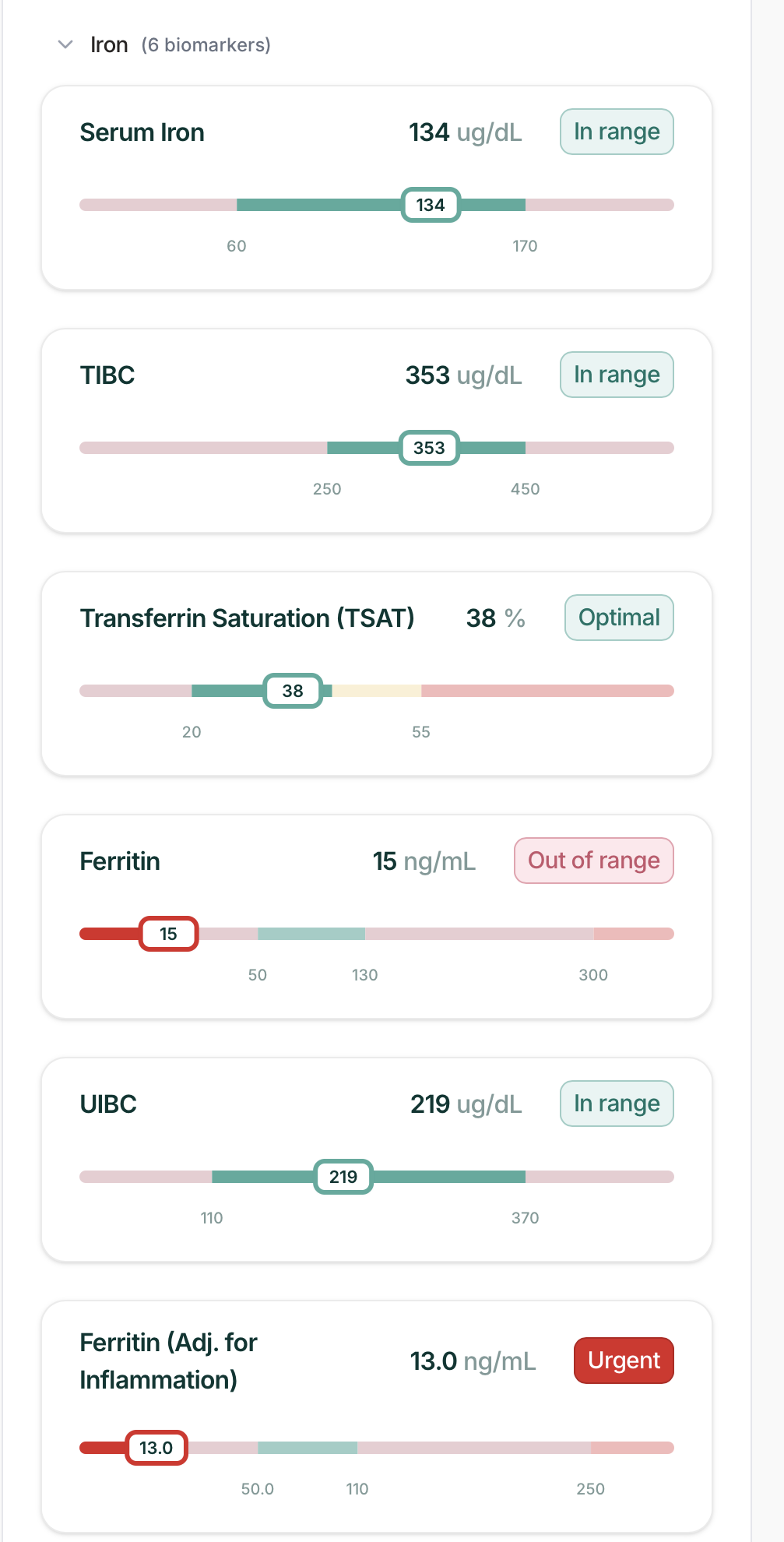This screenshot has height=1542, width=784.
Task: Click the TSAT 38 slider marker
Action: point(293,691)
